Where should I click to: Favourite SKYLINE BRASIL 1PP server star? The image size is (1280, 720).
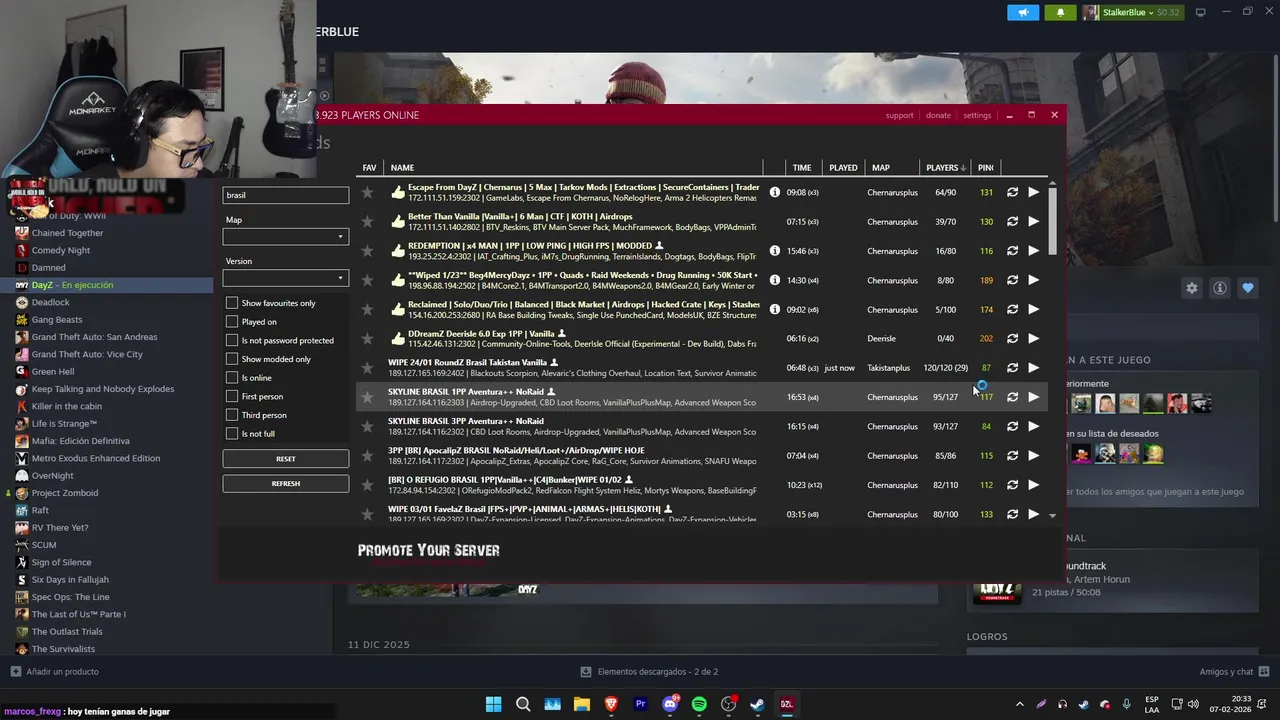367,397
